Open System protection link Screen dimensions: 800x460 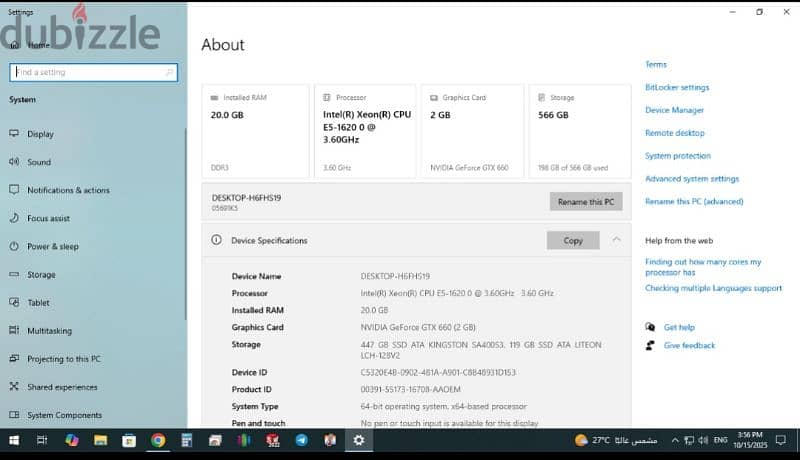678,156
